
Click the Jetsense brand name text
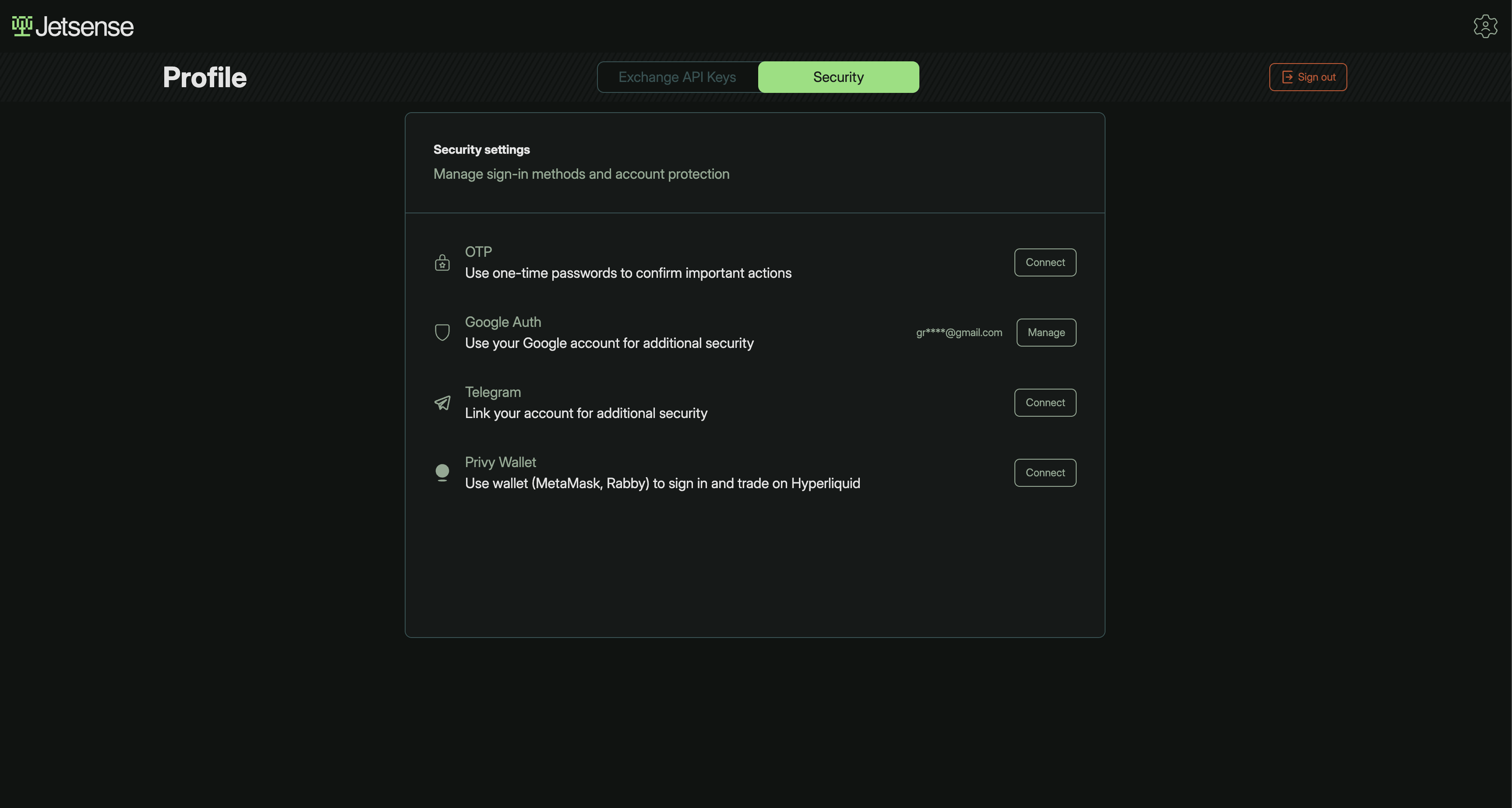tap(85, 27)
